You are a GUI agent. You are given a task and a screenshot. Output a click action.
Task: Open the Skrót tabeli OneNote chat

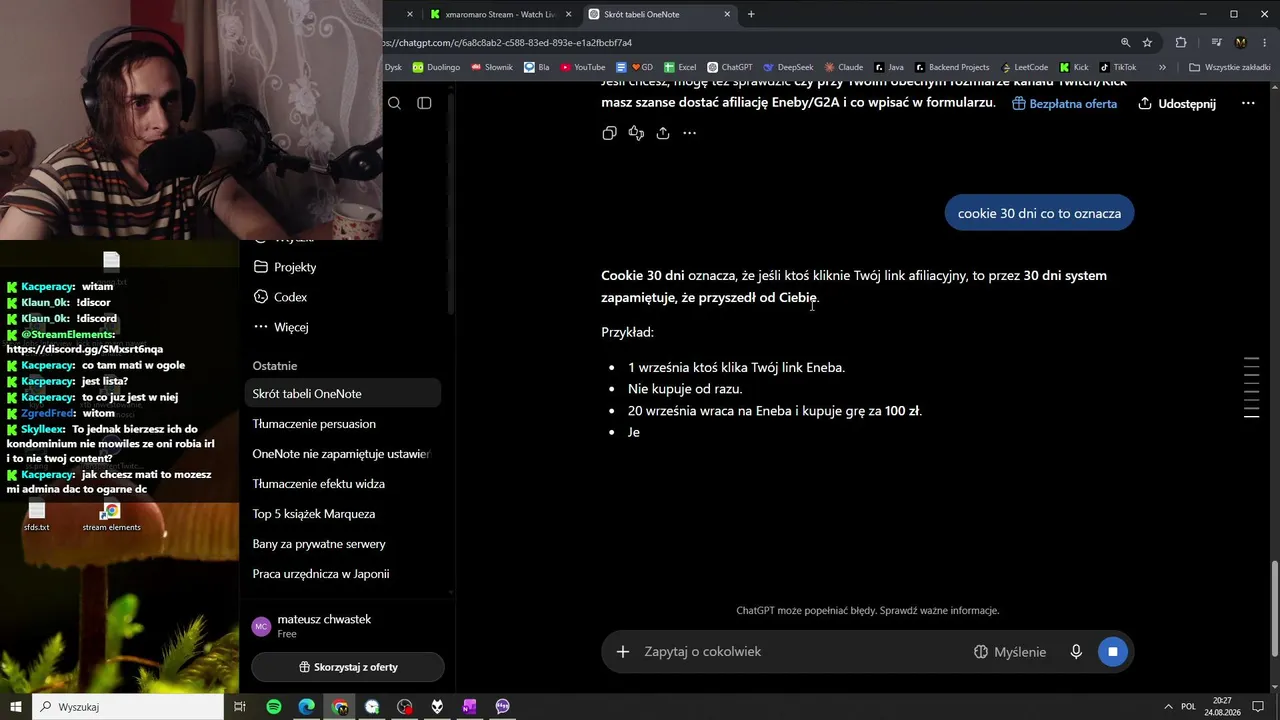pos(342,394)
